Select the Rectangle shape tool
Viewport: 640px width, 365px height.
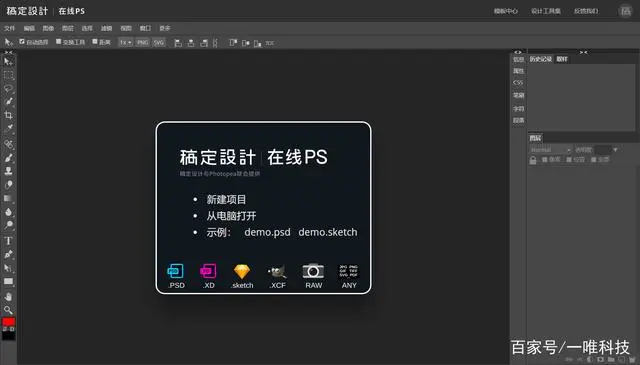(x=8, y=282)
